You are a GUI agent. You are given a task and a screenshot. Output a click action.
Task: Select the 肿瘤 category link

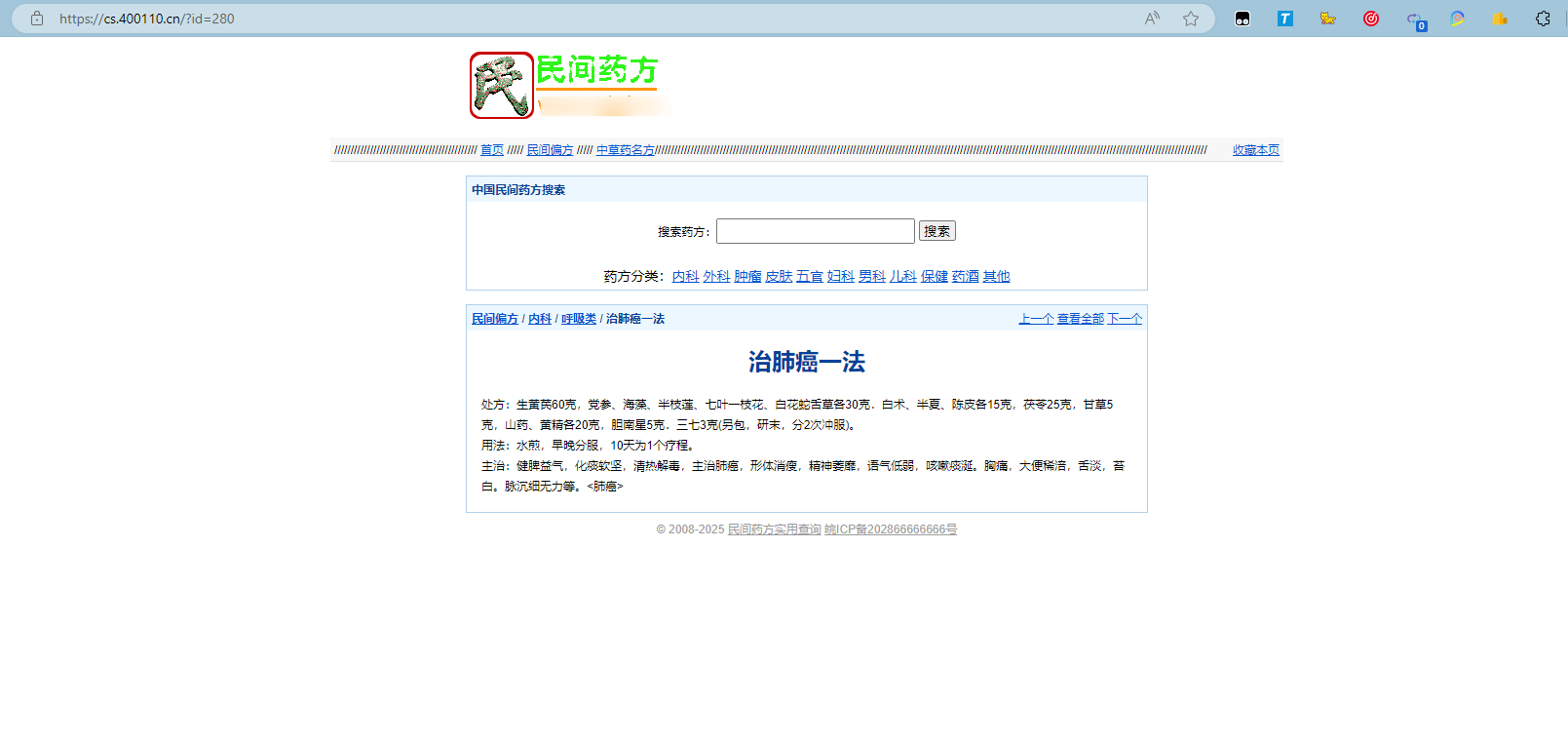747,277
